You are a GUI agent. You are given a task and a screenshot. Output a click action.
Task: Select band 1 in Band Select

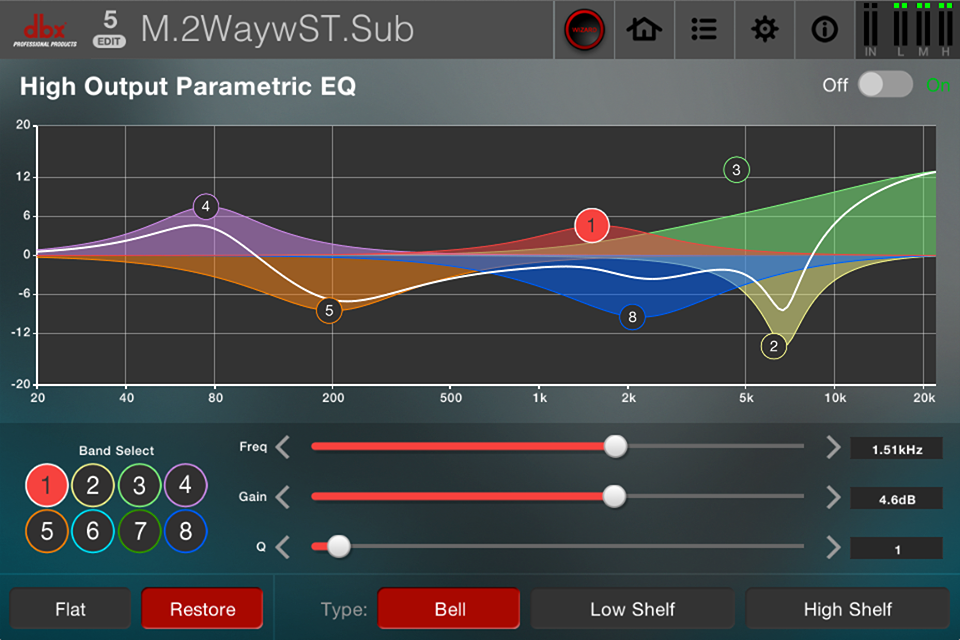47,485
